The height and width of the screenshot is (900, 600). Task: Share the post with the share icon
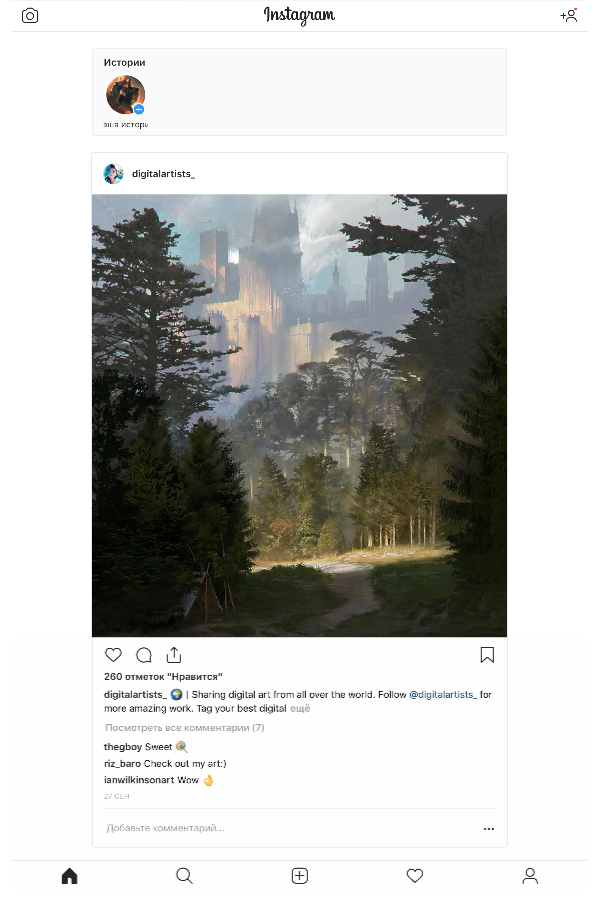coord(174,654)
